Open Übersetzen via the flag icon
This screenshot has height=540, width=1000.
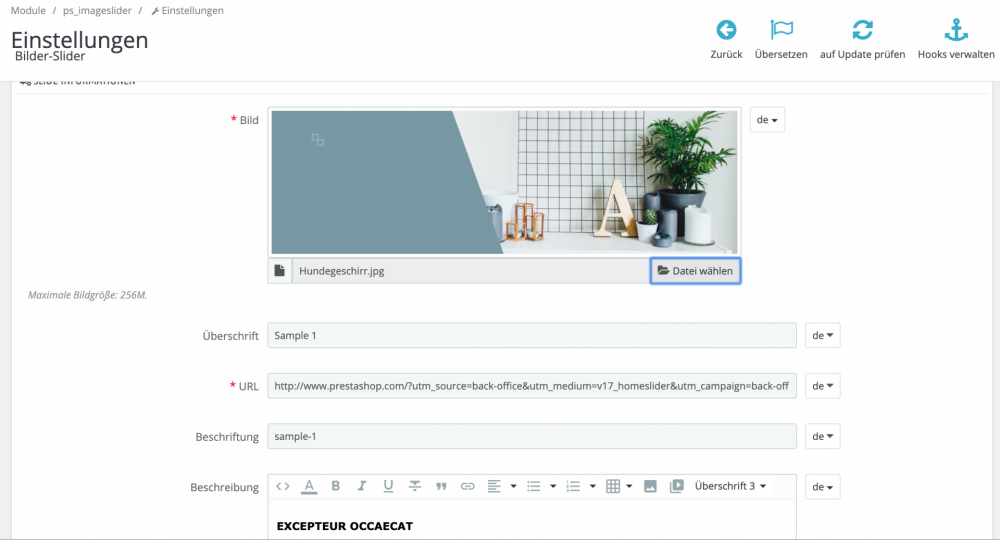point(781,30)
